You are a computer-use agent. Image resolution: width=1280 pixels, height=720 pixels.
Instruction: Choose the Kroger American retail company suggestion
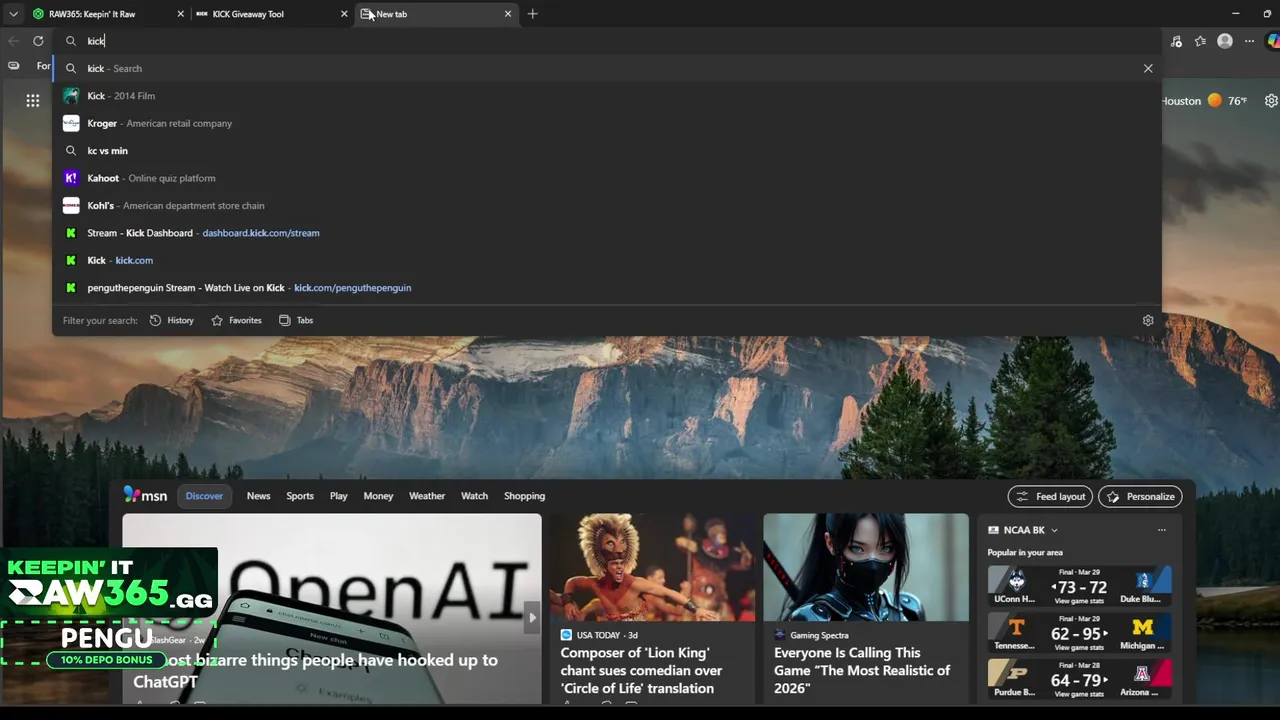(607, 123)
